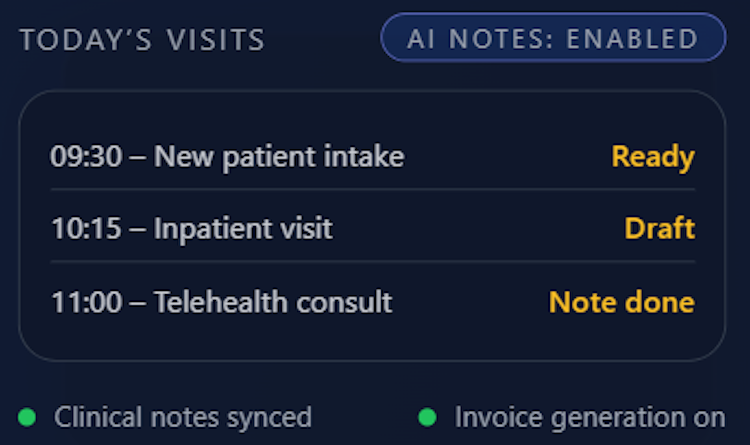Open the Telehealth consult entry

273,301
